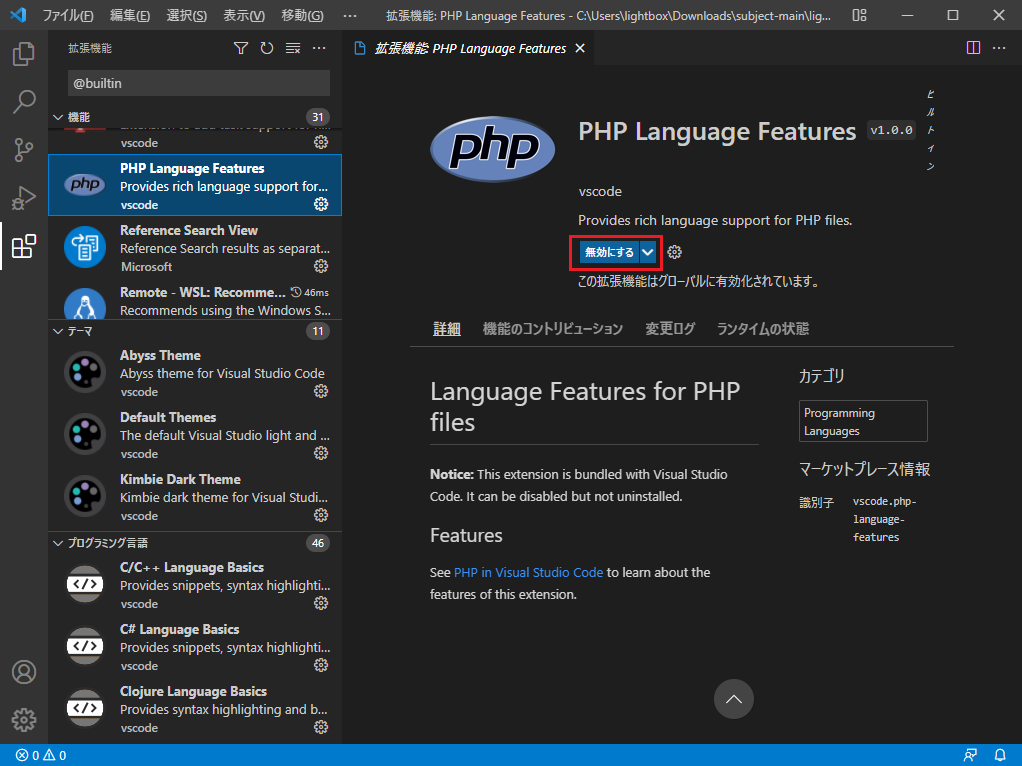Open the Source Control view
This screenshot has width=1022, height=766.
pyautogui.click(x=24, y=150)
